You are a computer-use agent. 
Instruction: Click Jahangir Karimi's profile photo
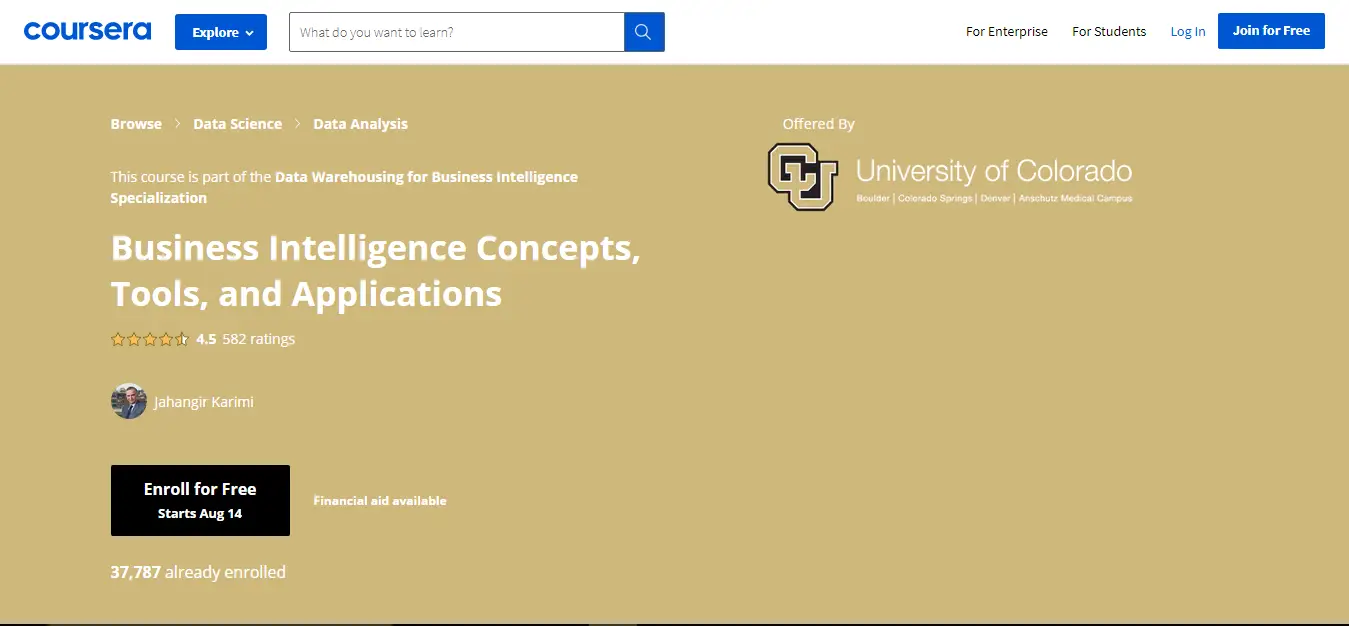coord(129,401)
